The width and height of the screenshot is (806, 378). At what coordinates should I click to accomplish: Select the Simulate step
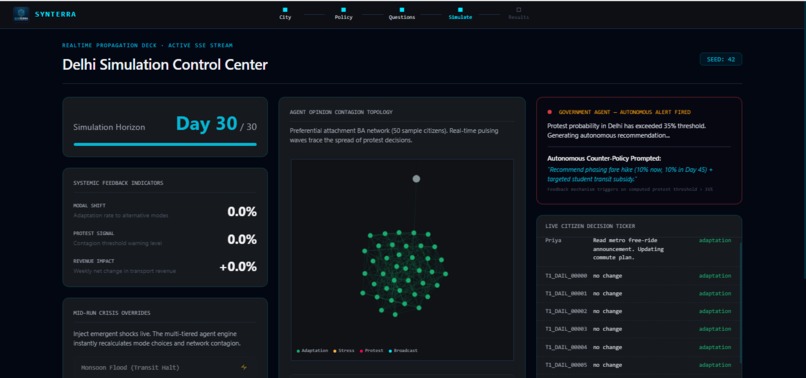pyautogui.click(x=460, y=13)
